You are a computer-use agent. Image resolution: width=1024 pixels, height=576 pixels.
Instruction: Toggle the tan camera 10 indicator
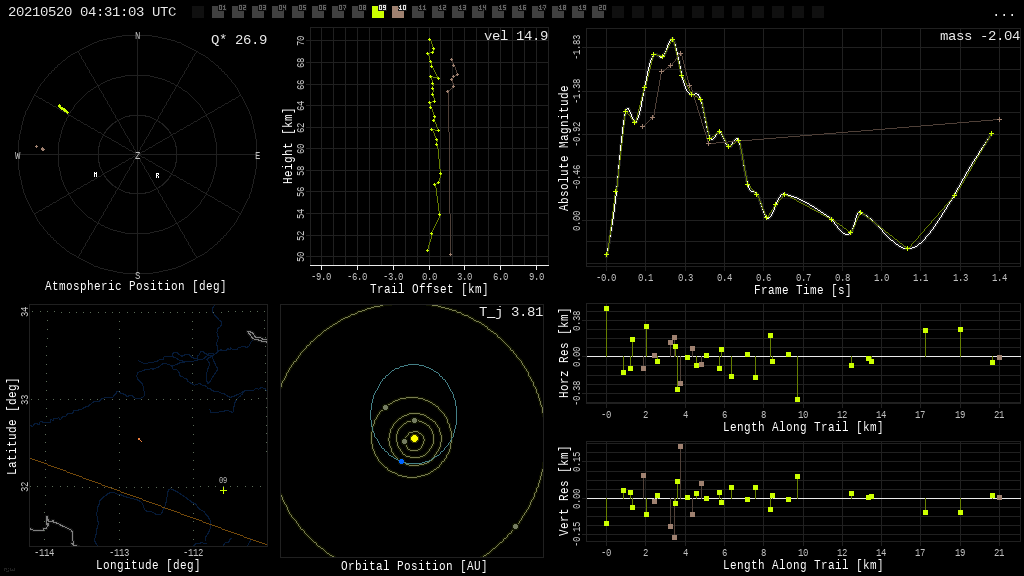click(398, 12)
